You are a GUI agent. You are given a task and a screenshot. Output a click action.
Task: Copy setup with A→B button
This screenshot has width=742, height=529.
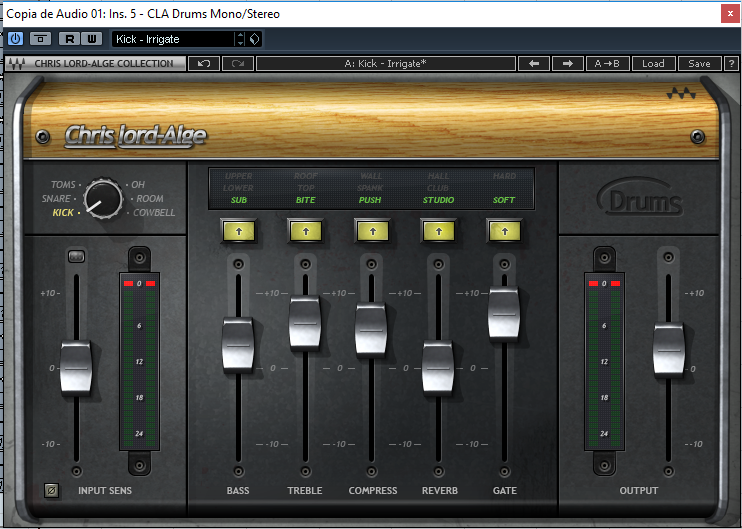tap(607, 63)
